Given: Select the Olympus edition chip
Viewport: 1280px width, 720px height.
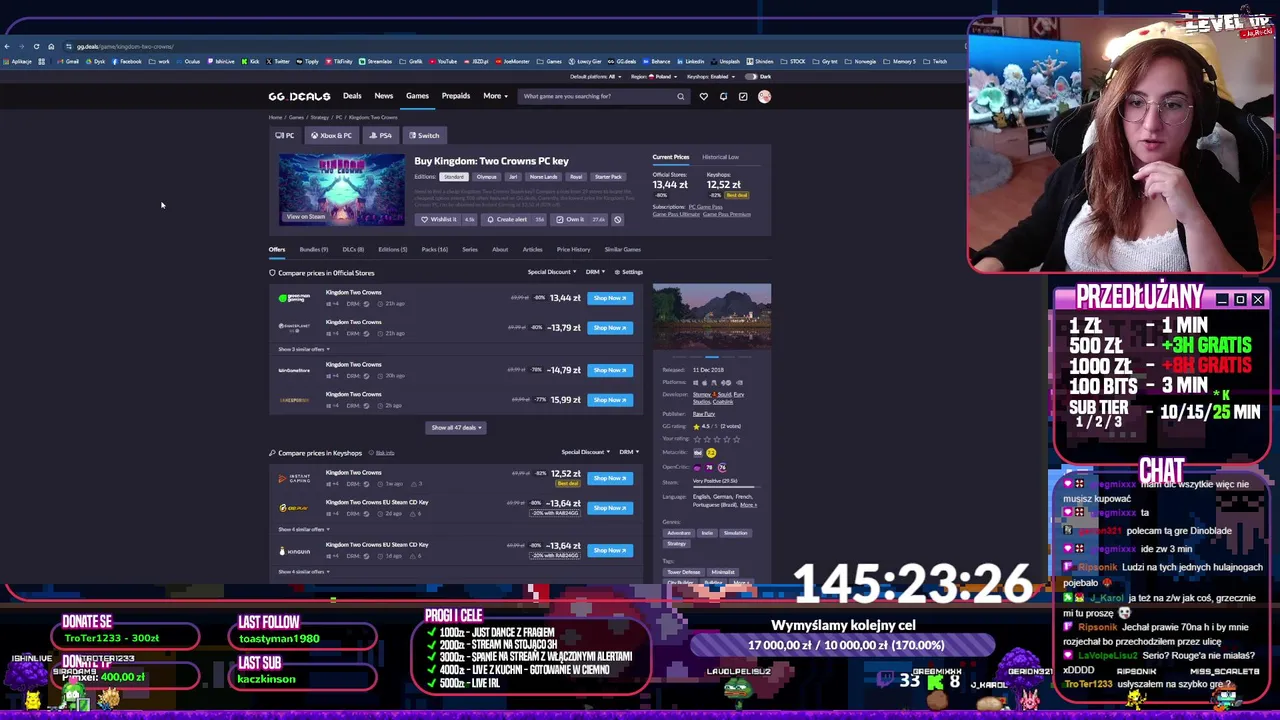Looking at the screenshot, I should (486, 177).
